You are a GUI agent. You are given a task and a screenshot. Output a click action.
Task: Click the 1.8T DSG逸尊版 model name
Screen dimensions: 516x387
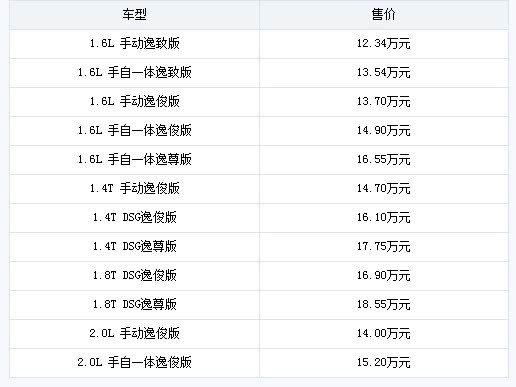[x=134, y=305]
